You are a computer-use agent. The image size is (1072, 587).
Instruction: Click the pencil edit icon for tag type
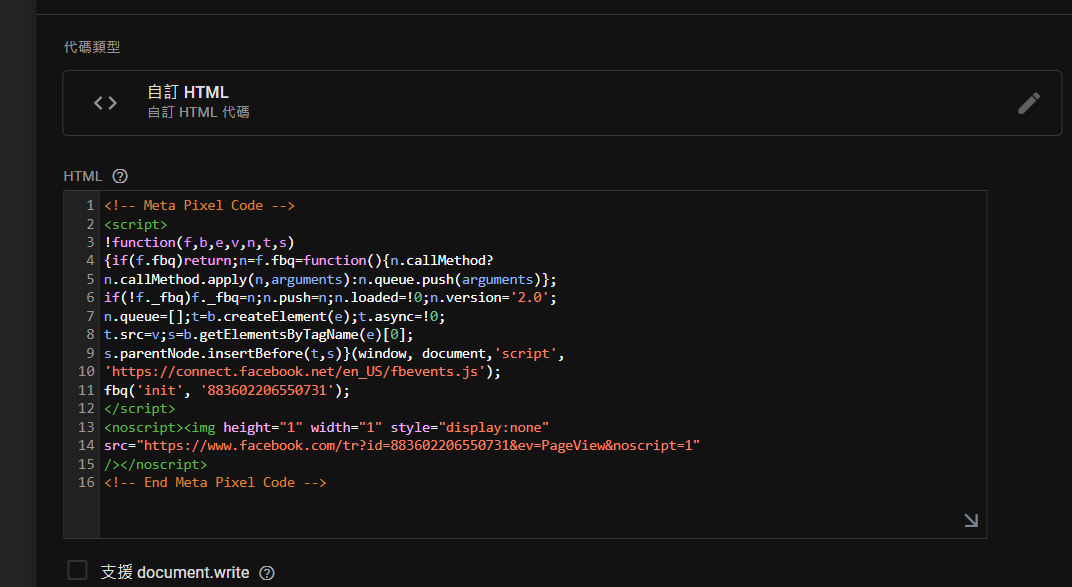[1028, 103]
